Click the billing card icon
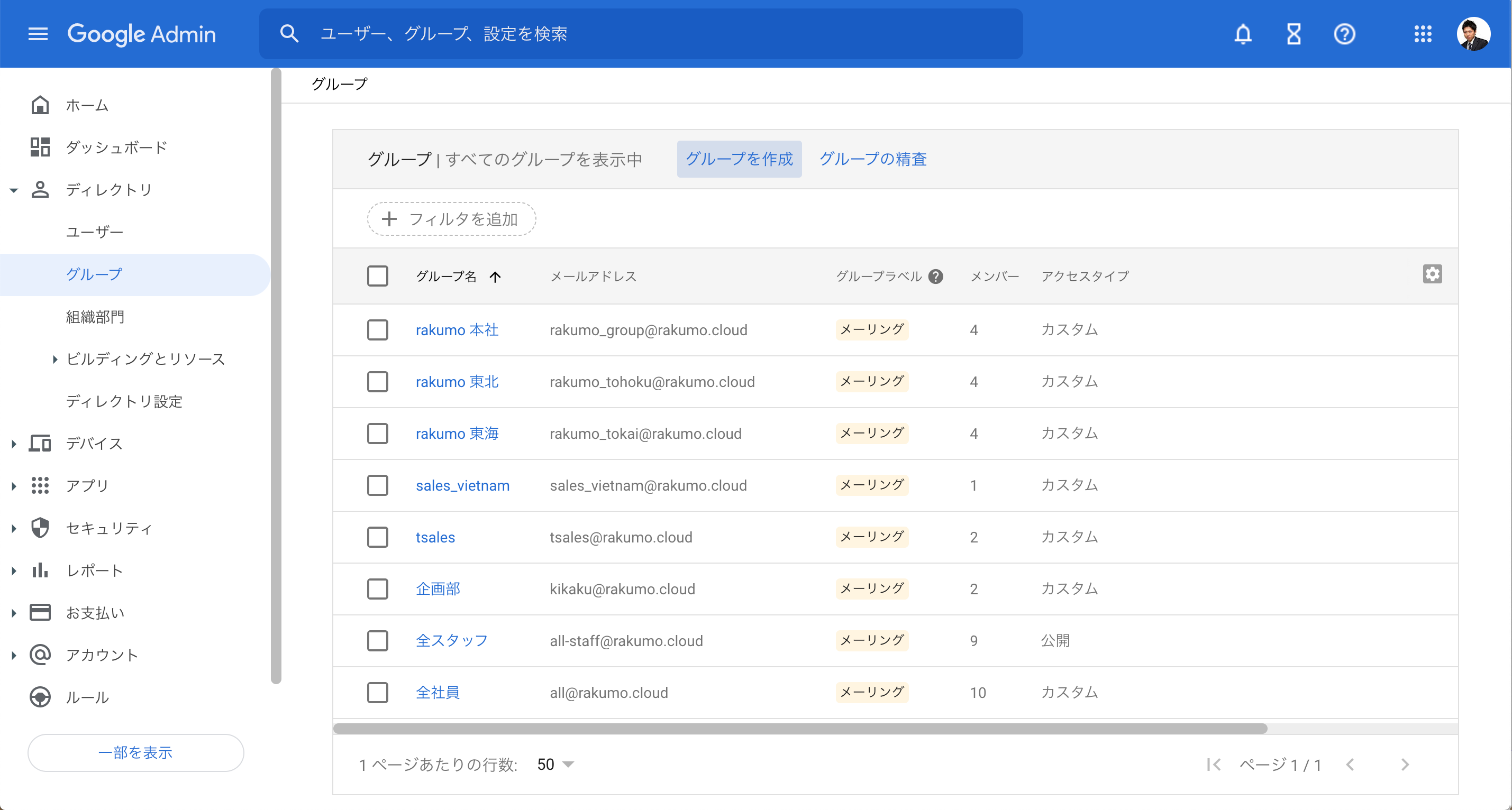This screenshot has height=810, width=1512. pyautogui.click(x=40, y=612)
